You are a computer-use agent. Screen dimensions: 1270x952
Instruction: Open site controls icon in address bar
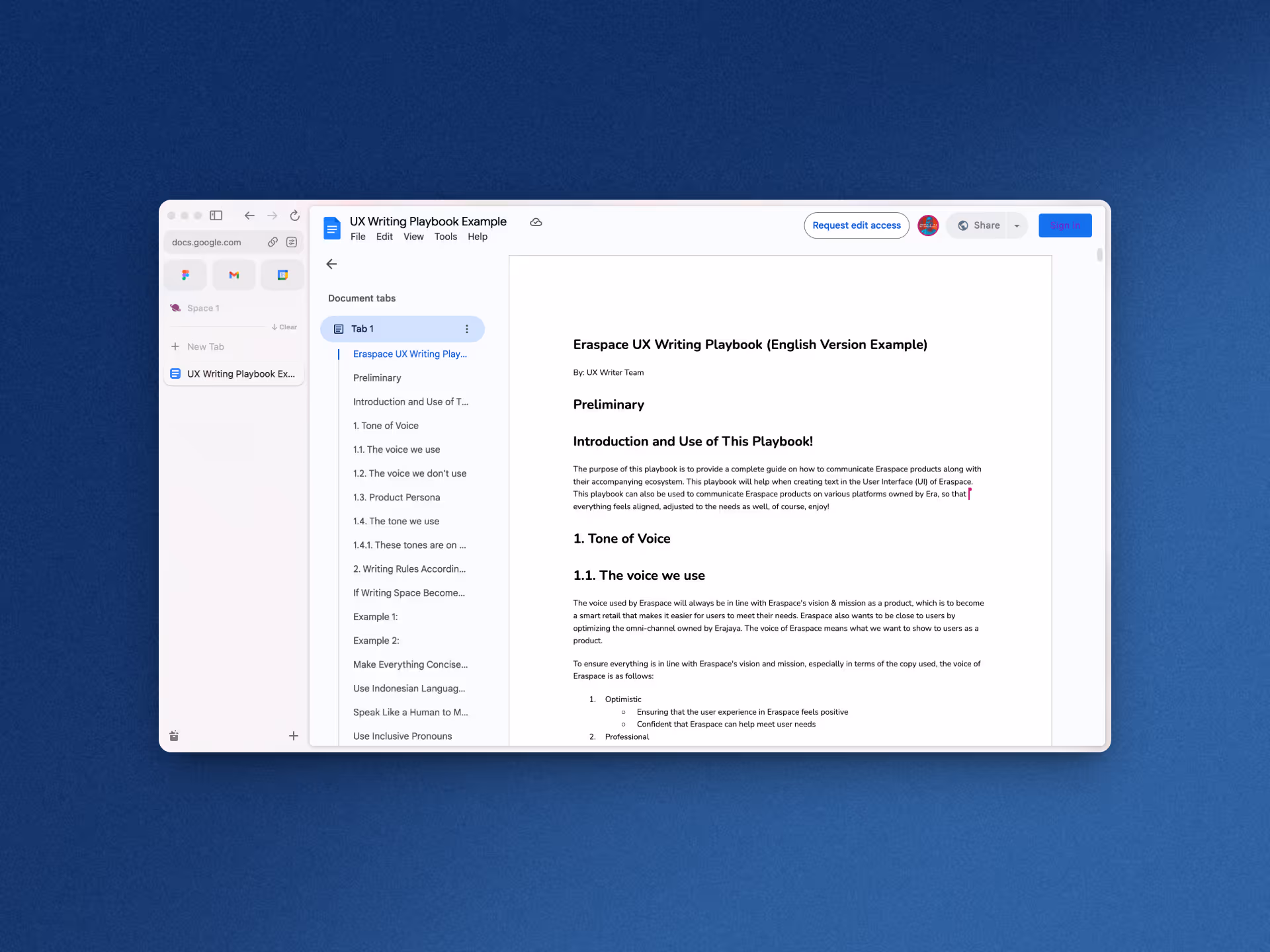(292, 242)
